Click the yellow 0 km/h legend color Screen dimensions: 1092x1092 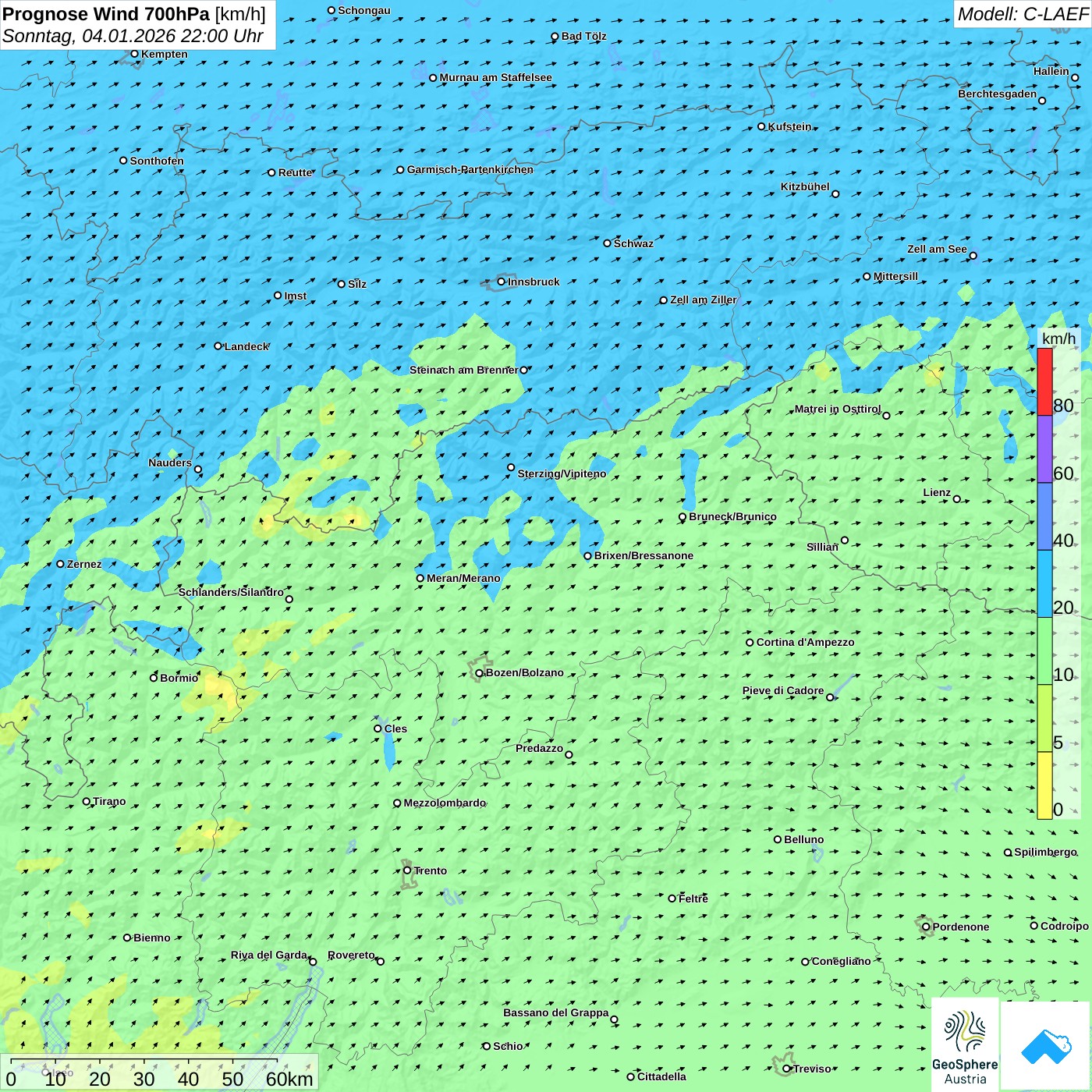click(x=1044, y=785)
